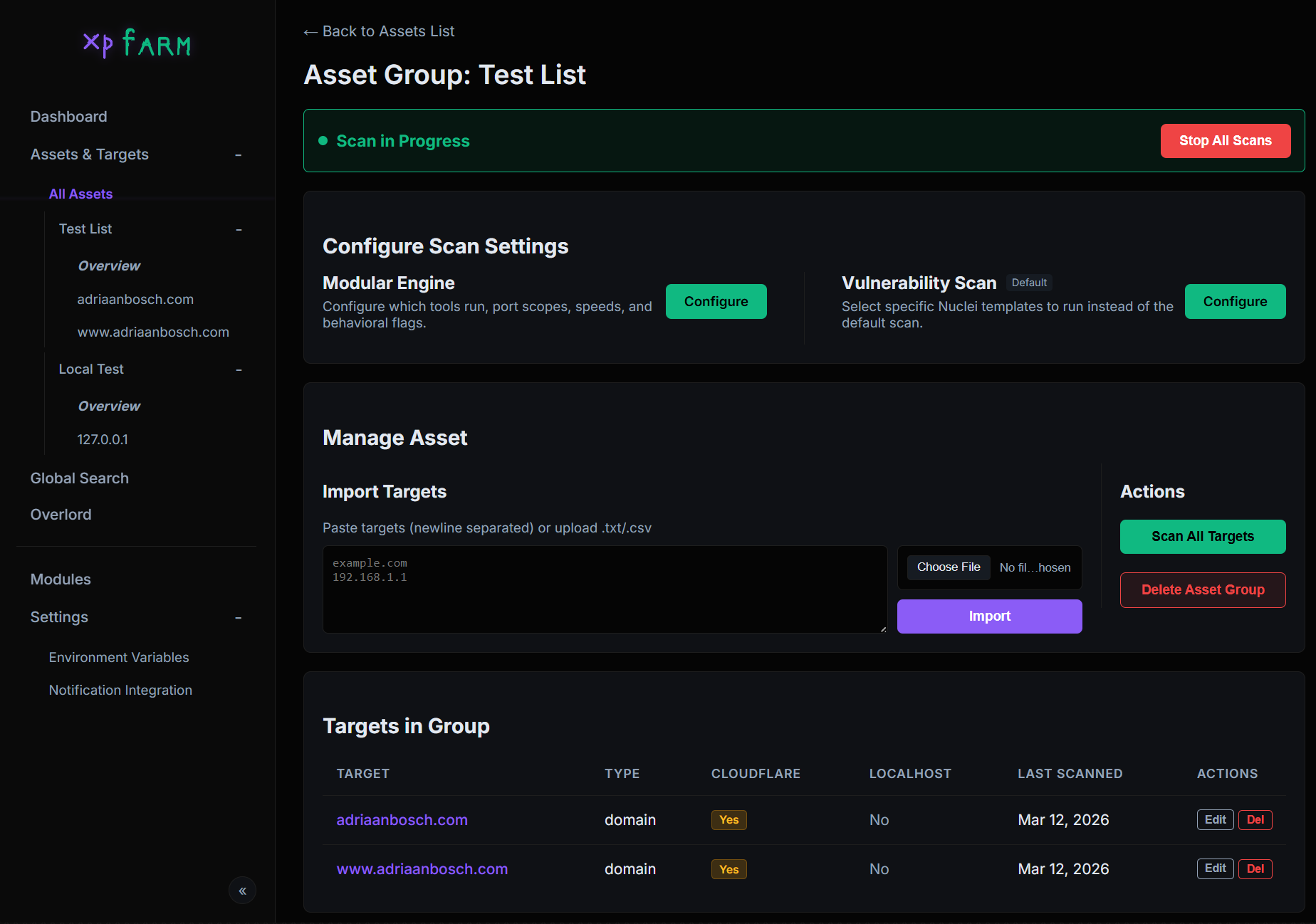Delete the www.adriaanbosch.com target row
Viewport: 1316px width, 924px height.
tap(1255, 869)
